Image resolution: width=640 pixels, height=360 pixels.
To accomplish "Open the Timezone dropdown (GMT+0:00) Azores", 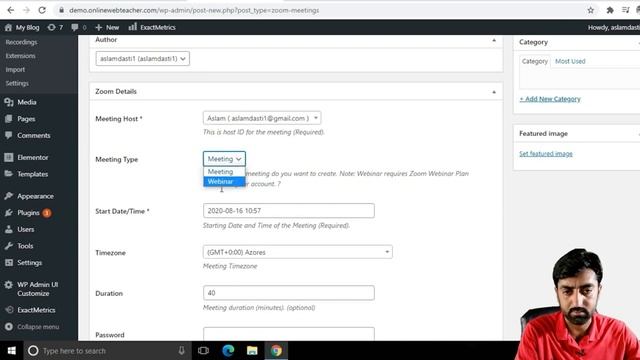I will click(298, 252).
